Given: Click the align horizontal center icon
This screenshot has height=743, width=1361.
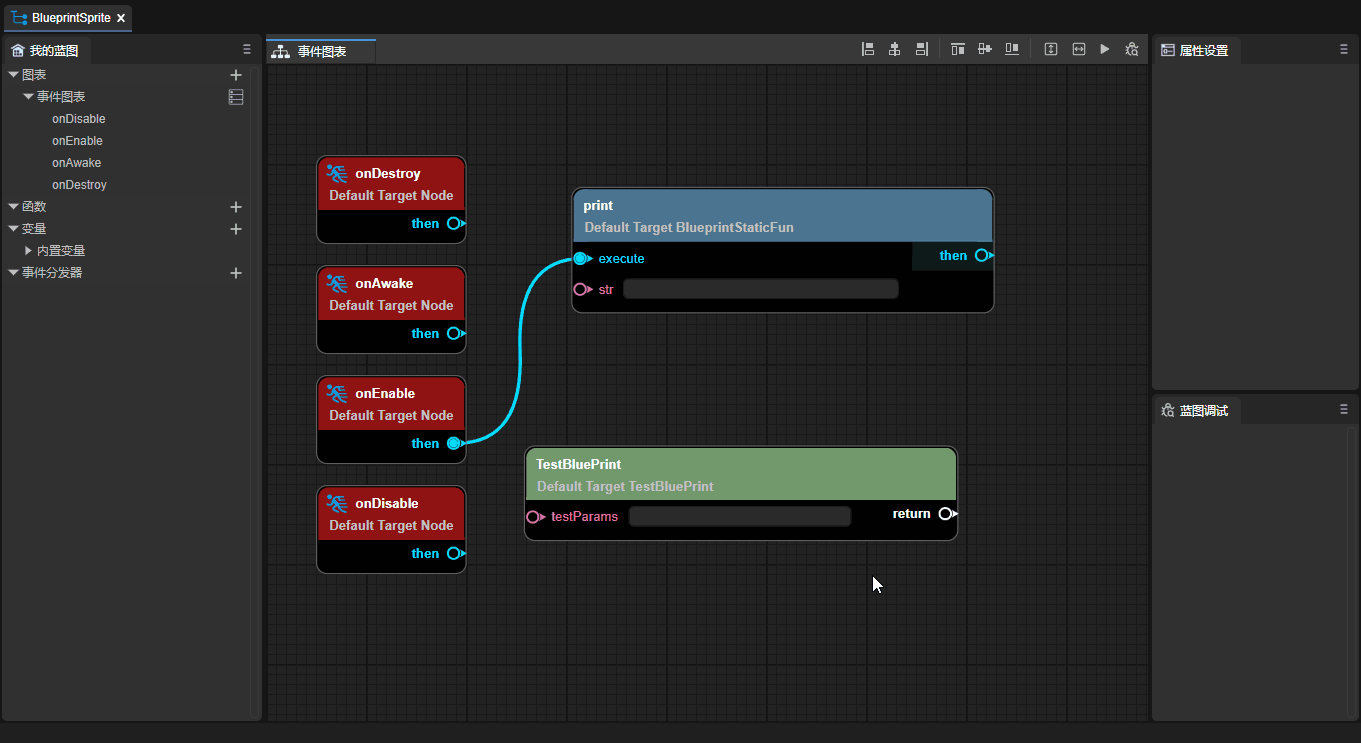Looking at the screenshot, I should (895, 49).
